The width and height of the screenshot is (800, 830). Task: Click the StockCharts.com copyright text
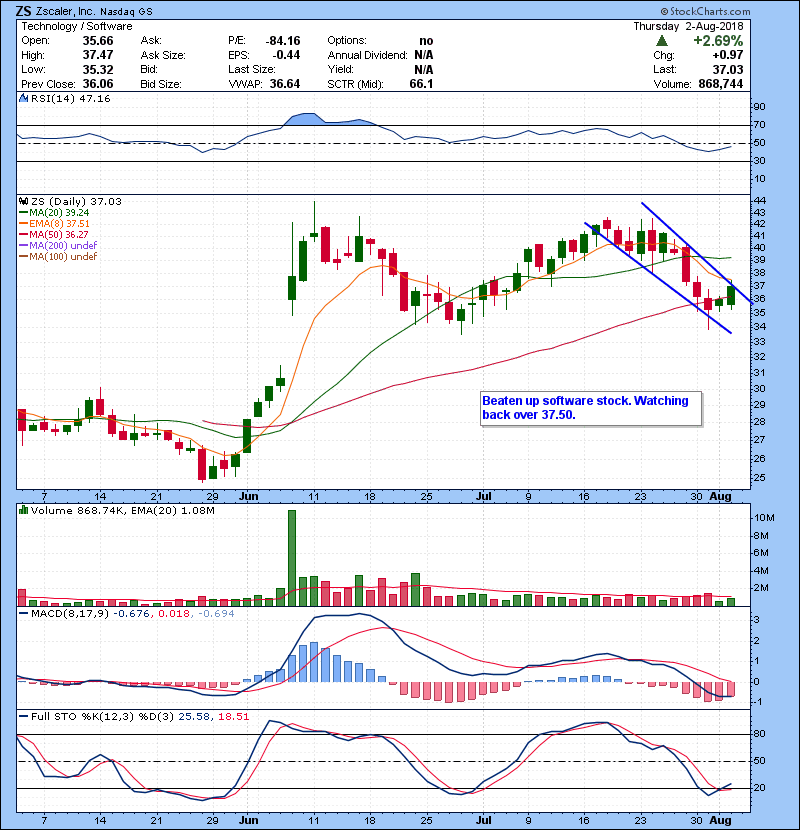point(705,11)
